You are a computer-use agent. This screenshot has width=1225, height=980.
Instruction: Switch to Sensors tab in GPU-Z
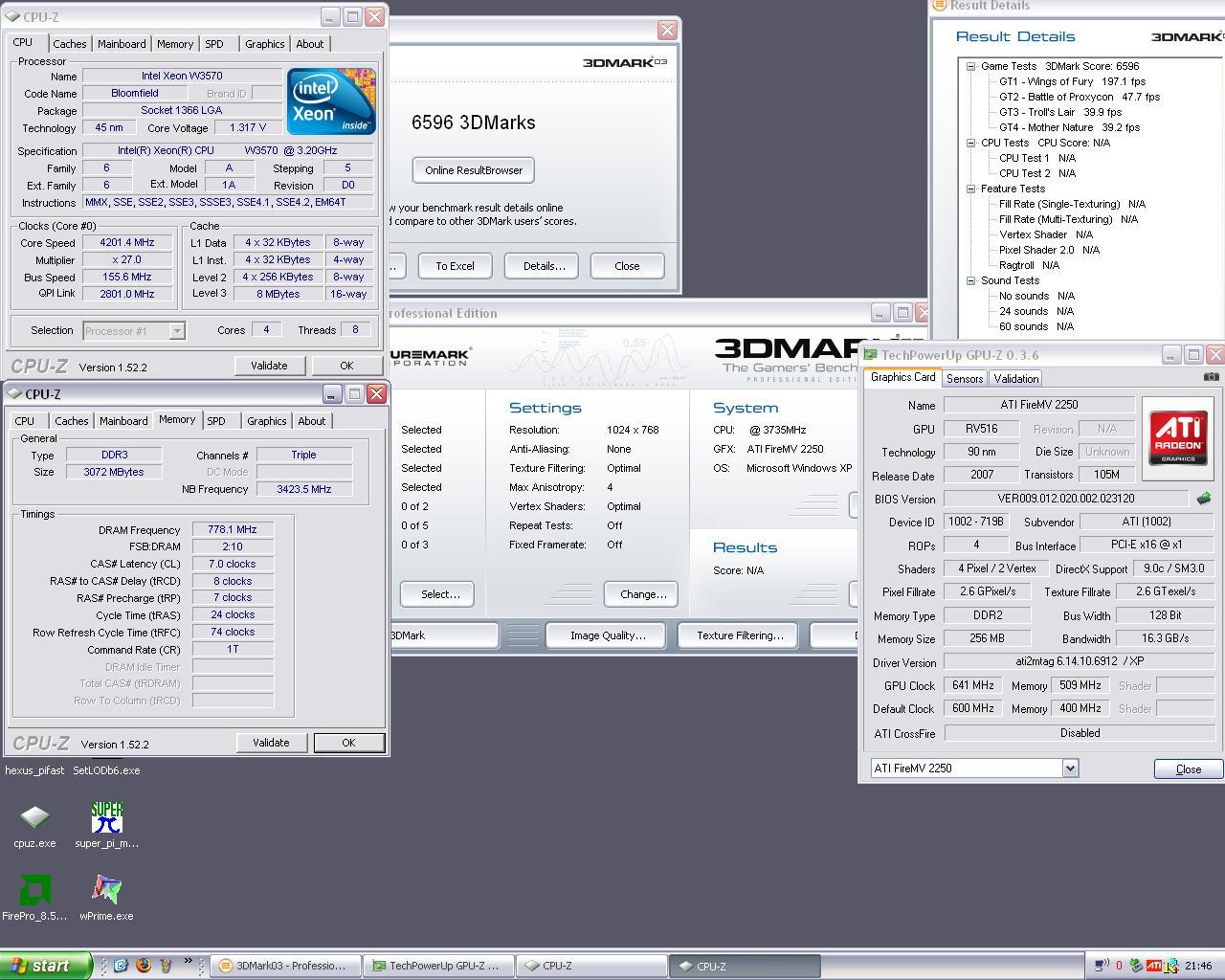(965, 379)
